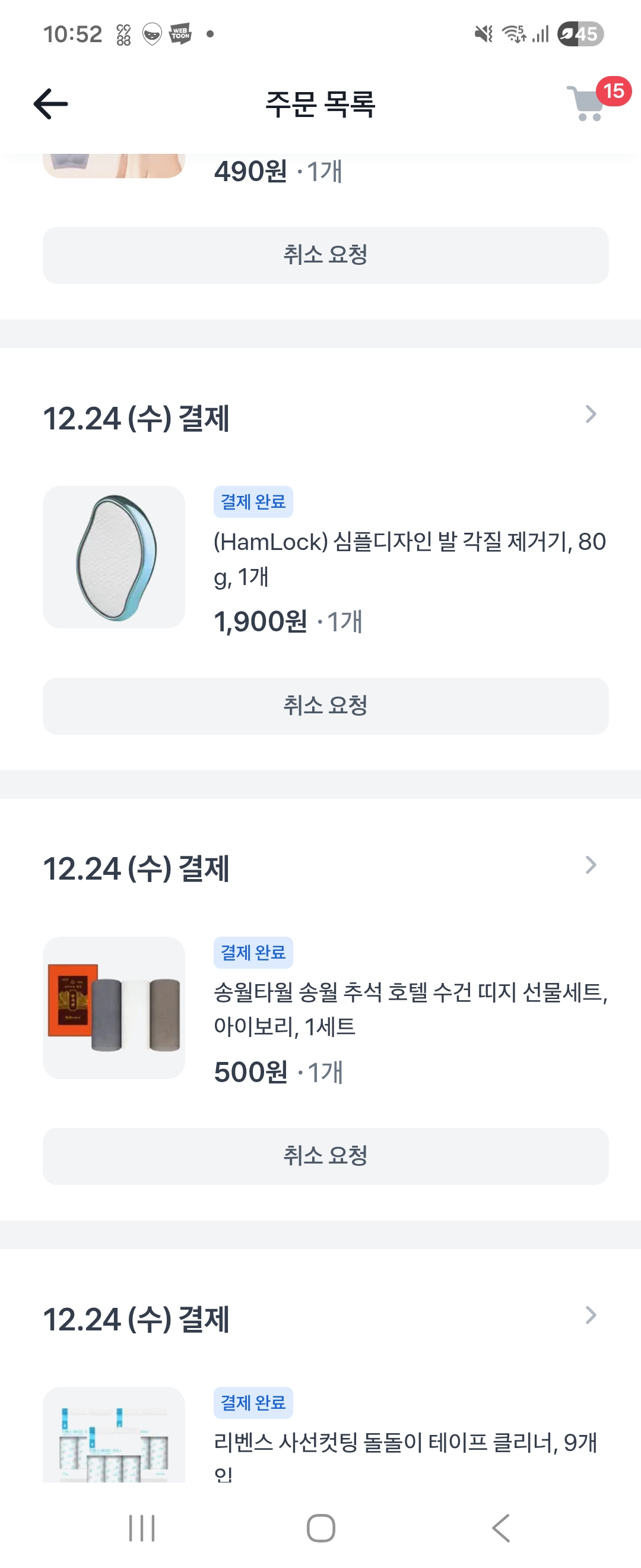Tap the muted sound status icon

[484, 34]
